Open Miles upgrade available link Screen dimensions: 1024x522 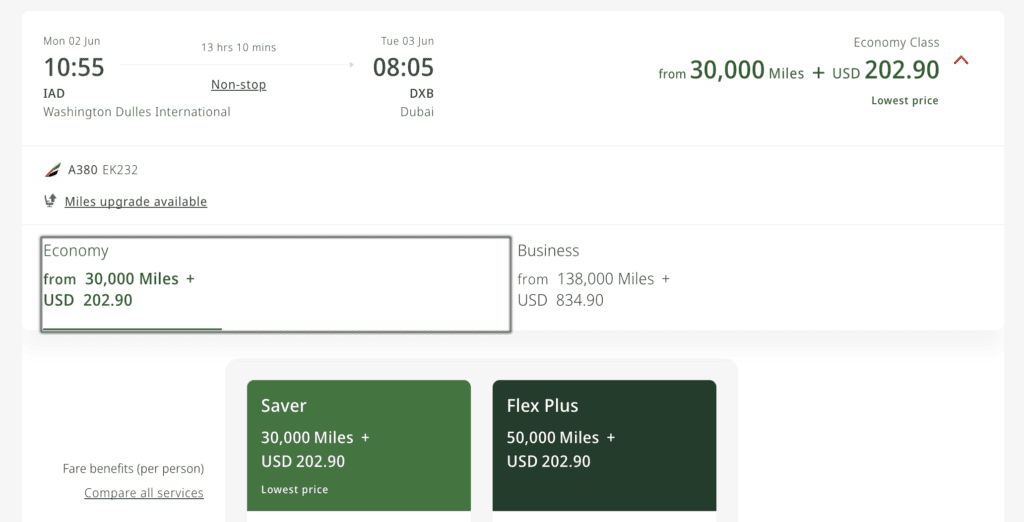click(136, 202)
